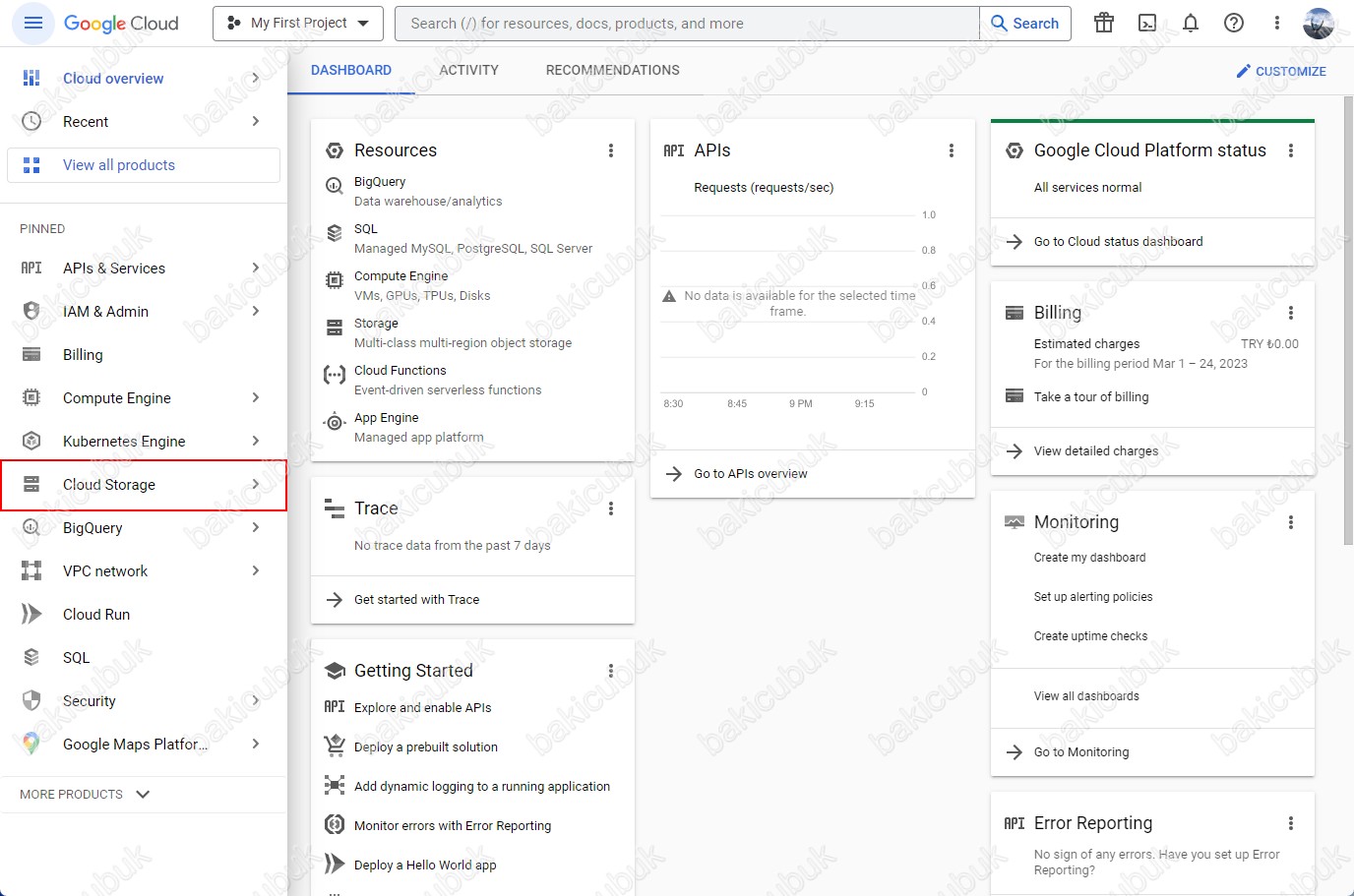Click Take a tour of billing
The width and height of the screenshot is (1354, 896).
coord(1091,397)
